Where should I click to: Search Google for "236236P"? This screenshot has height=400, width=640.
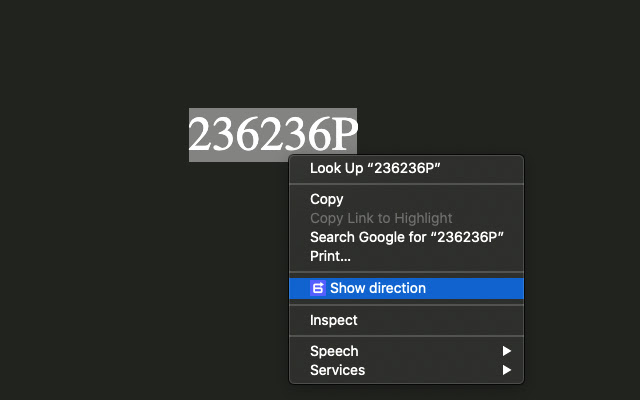point(406,237)
